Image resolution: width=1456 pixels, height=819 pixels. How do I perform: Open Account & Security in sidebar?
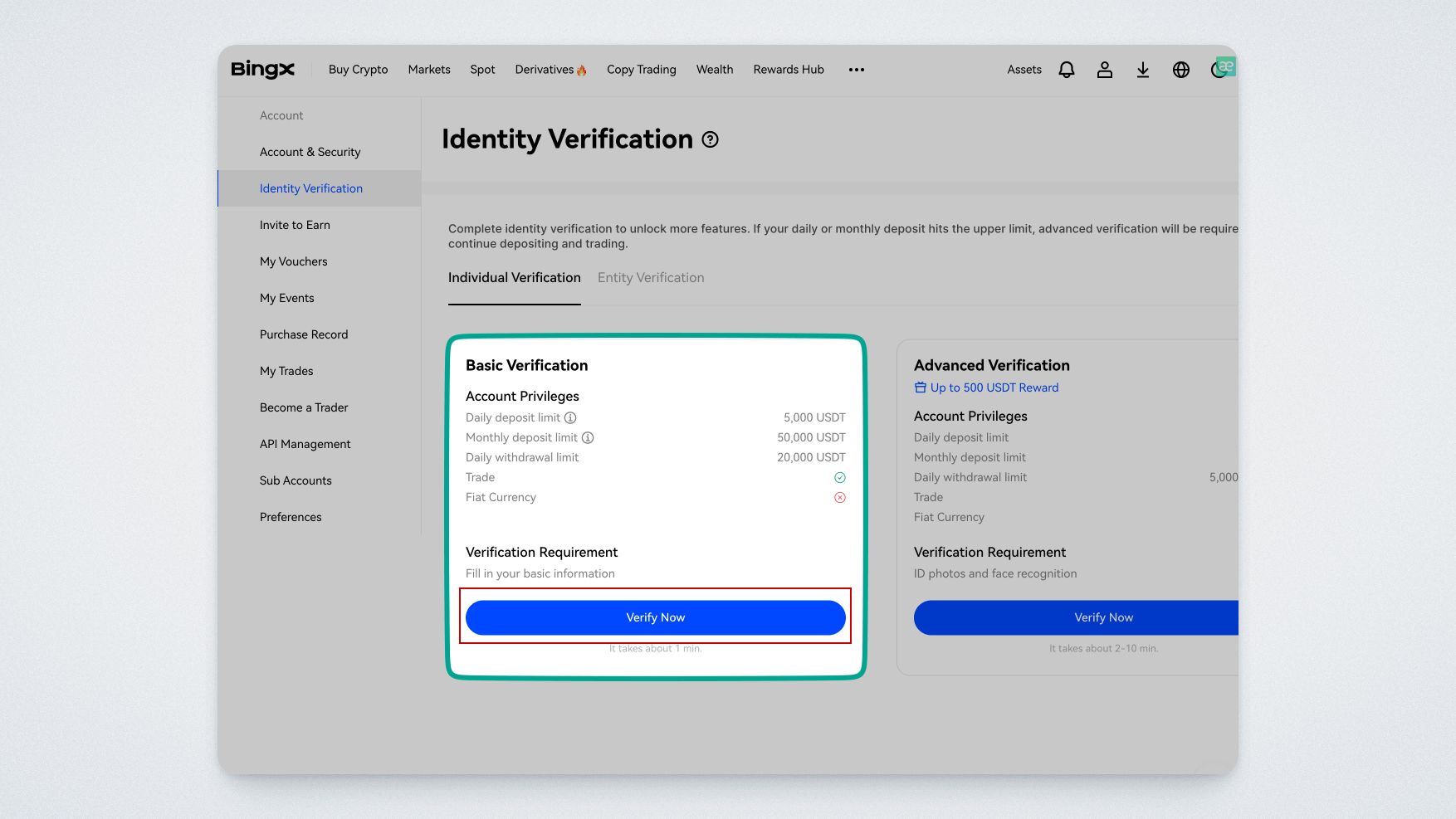[x=310, y=152]
